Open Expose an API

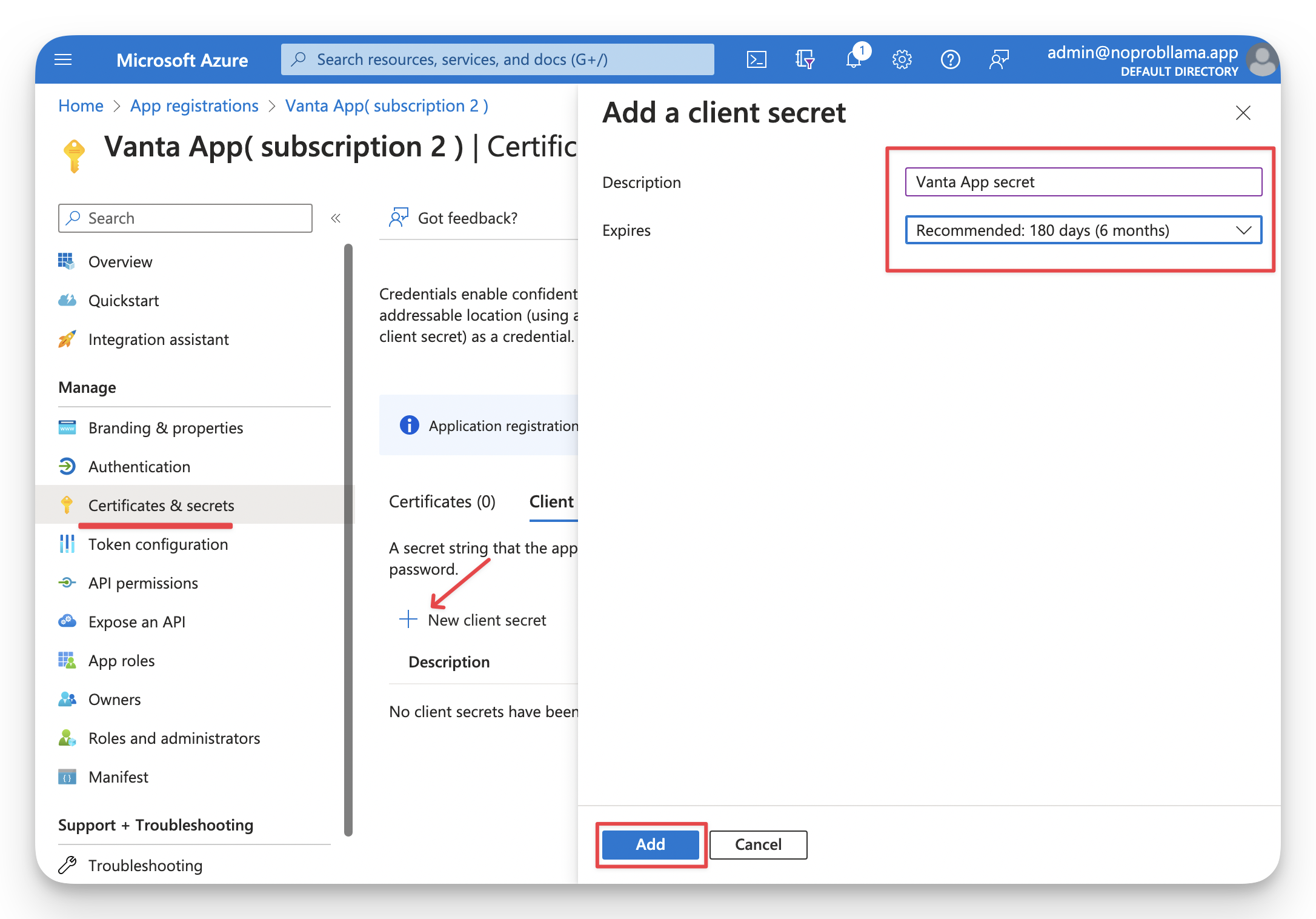tap(137, 621)
